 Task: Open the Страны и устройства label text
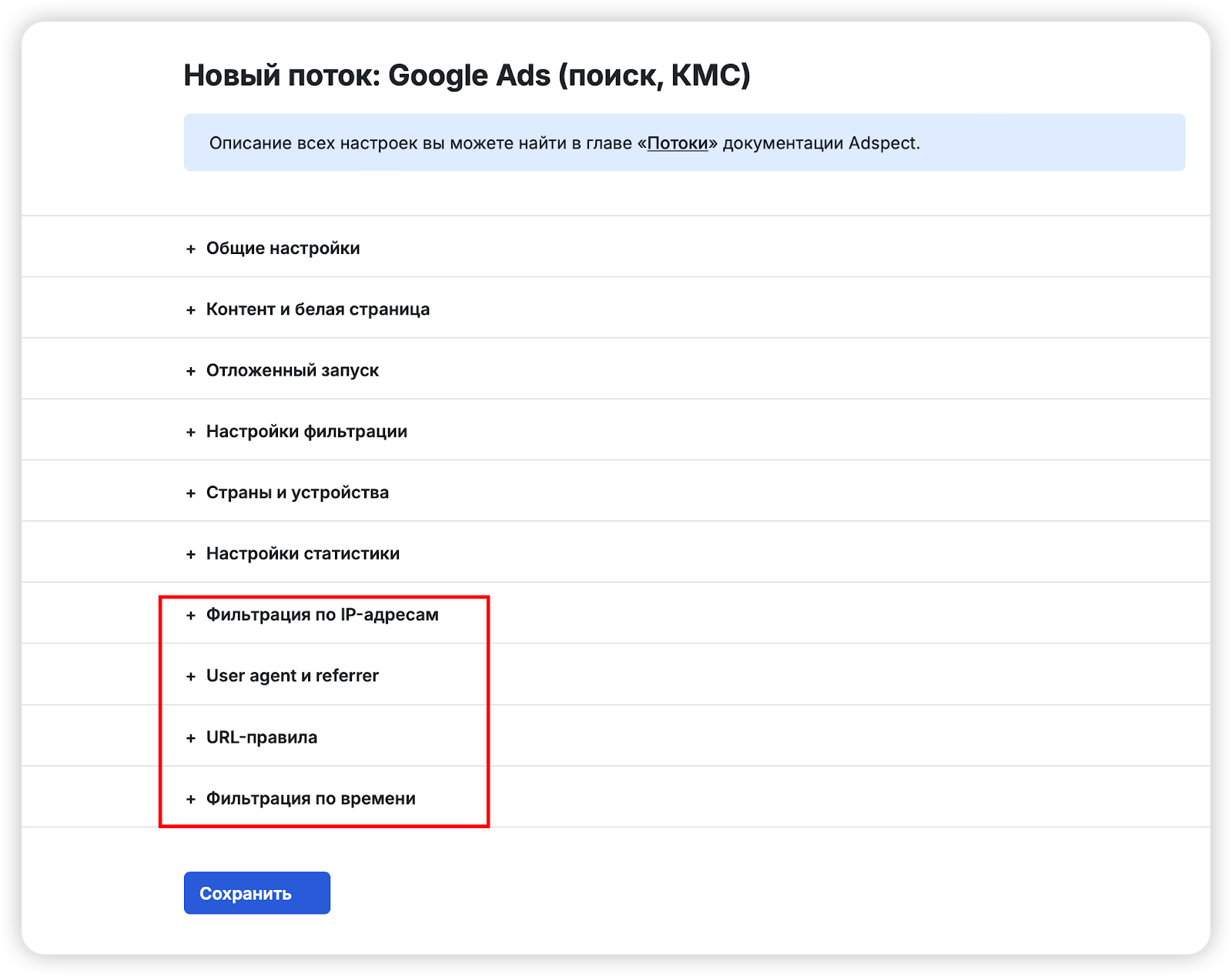[x=297, y=493]
